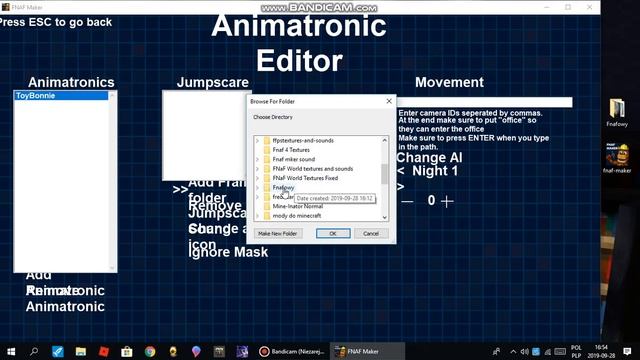The height and width of the screenshot is (360, 640).
Task: Cancel the Browse For Folder dialog
Action: (x=371, y=233)
